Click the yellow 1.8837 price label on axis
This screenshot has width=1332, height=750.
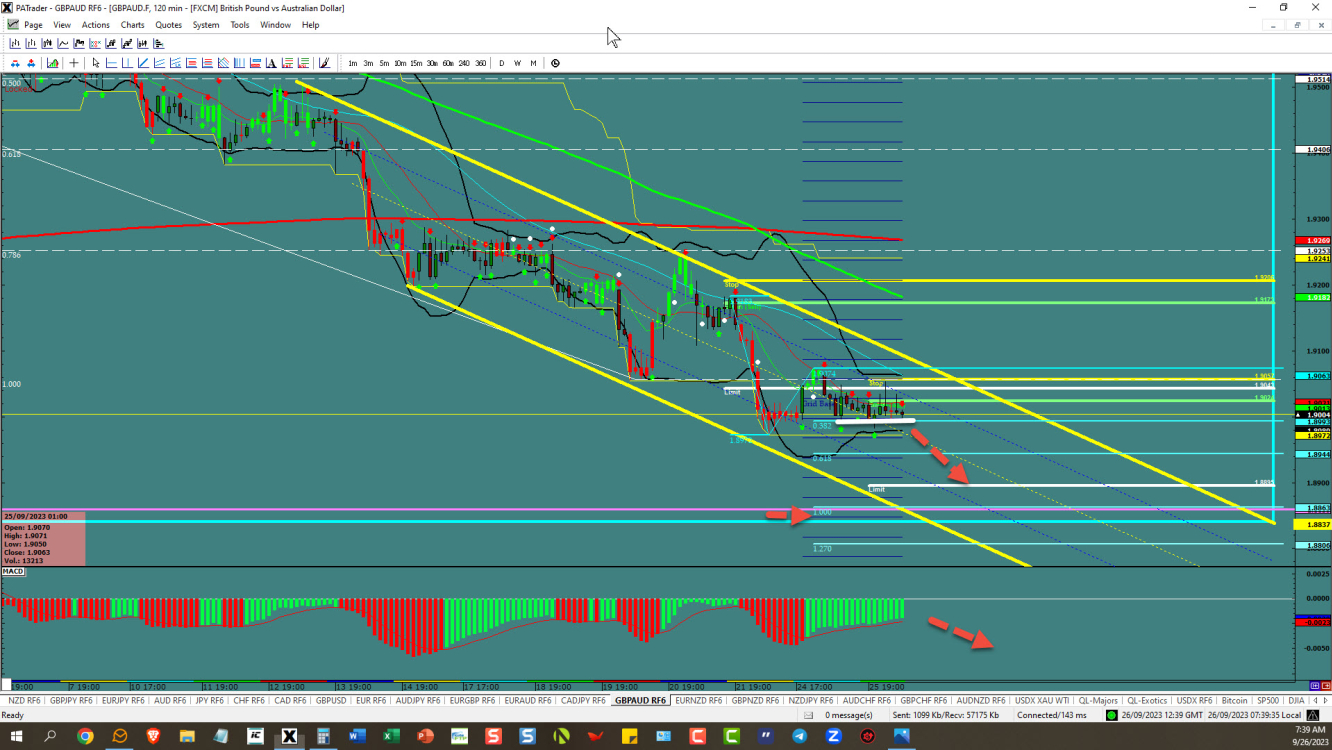coord(1311,524)
